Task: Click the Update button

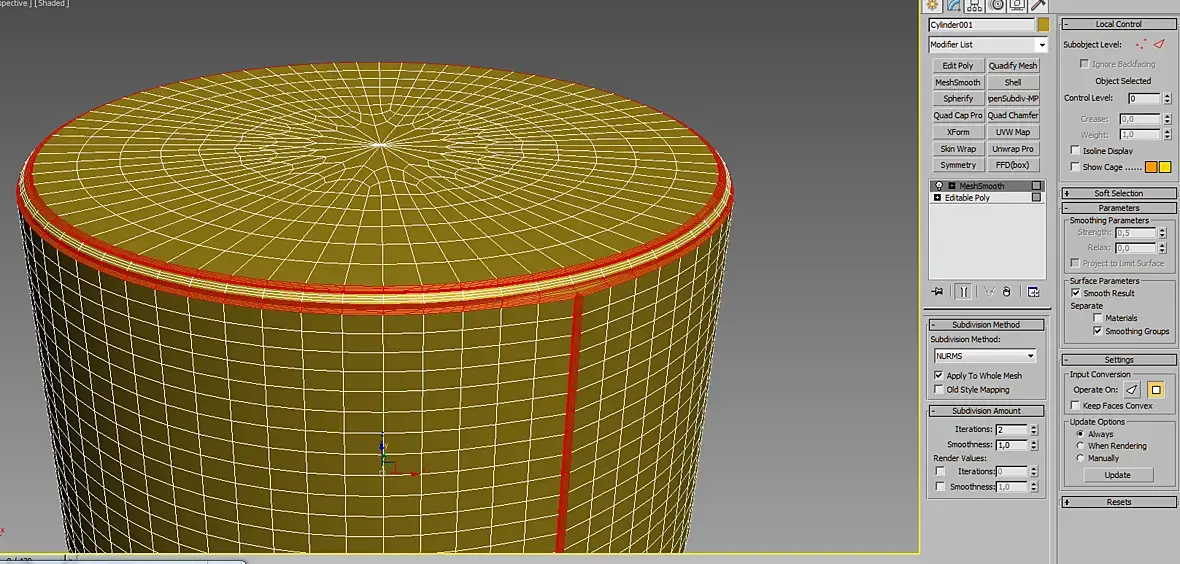Action: tap(1118, 475)
